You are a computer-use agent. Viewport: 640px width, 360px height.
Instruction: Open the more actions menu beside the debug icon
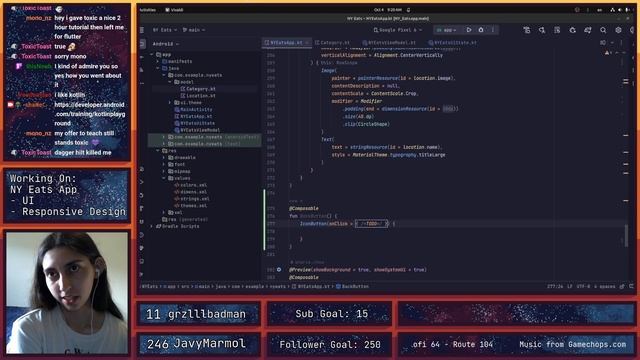493,30
